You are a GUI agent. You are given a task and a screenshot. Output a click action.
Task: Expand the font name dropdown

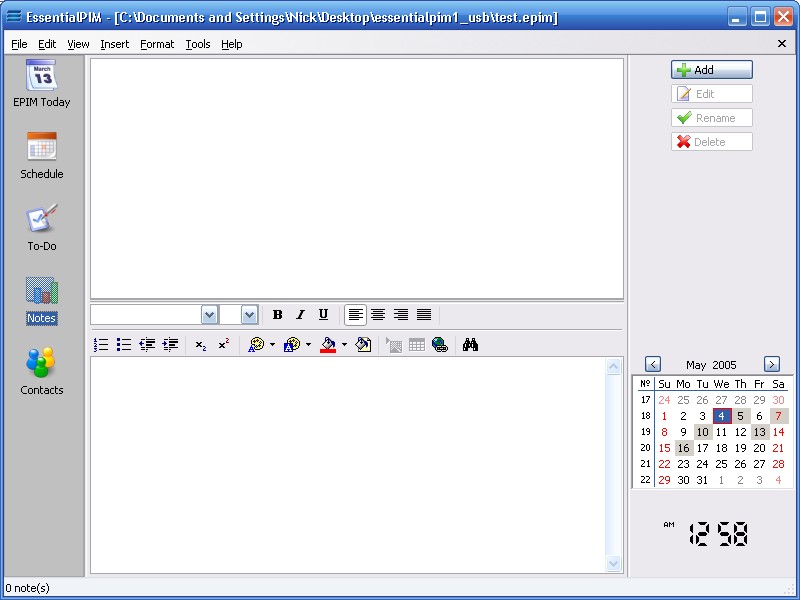[x=209, y=315]
